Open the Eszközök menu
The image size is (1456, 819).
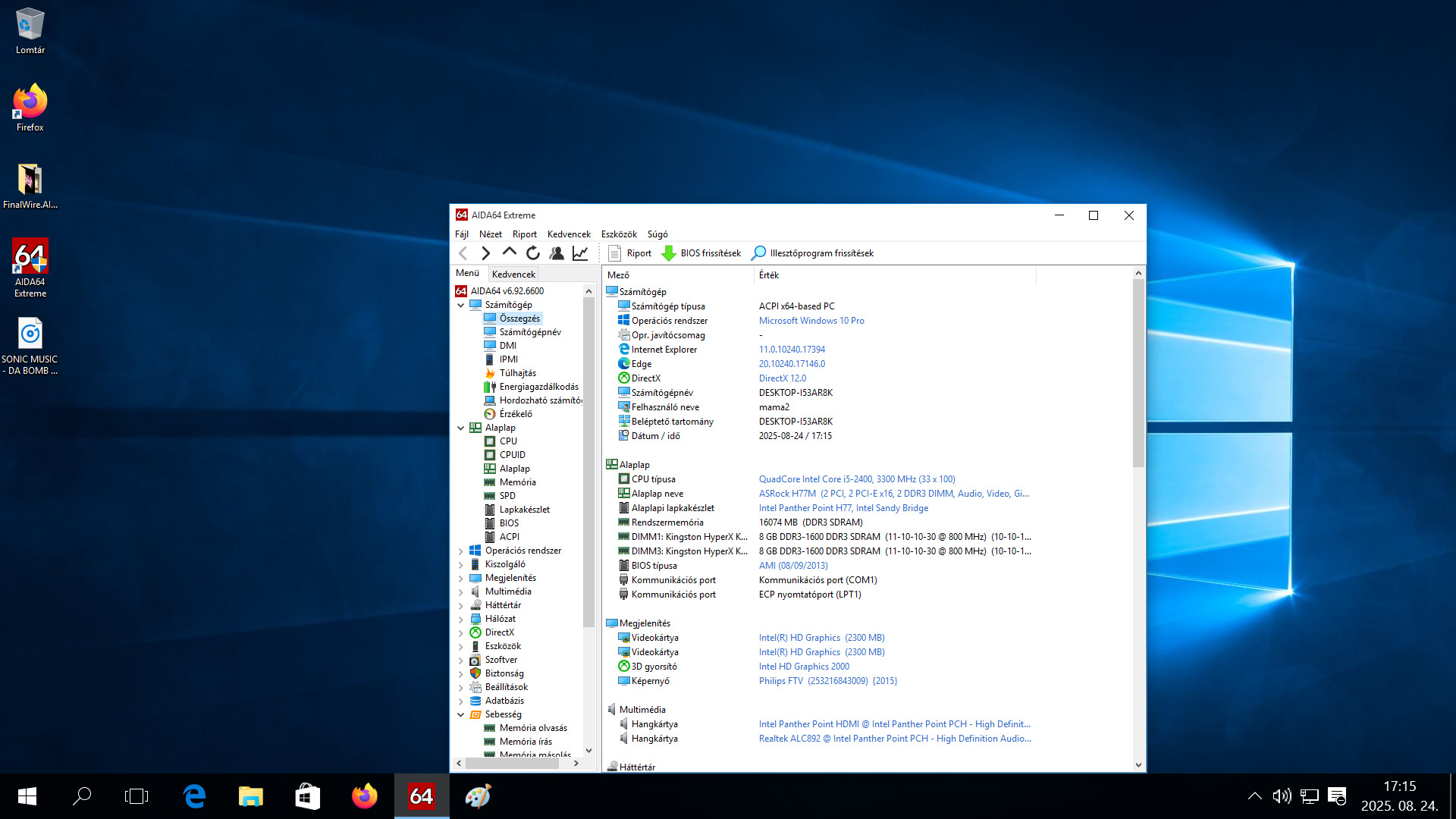[619, 234]
